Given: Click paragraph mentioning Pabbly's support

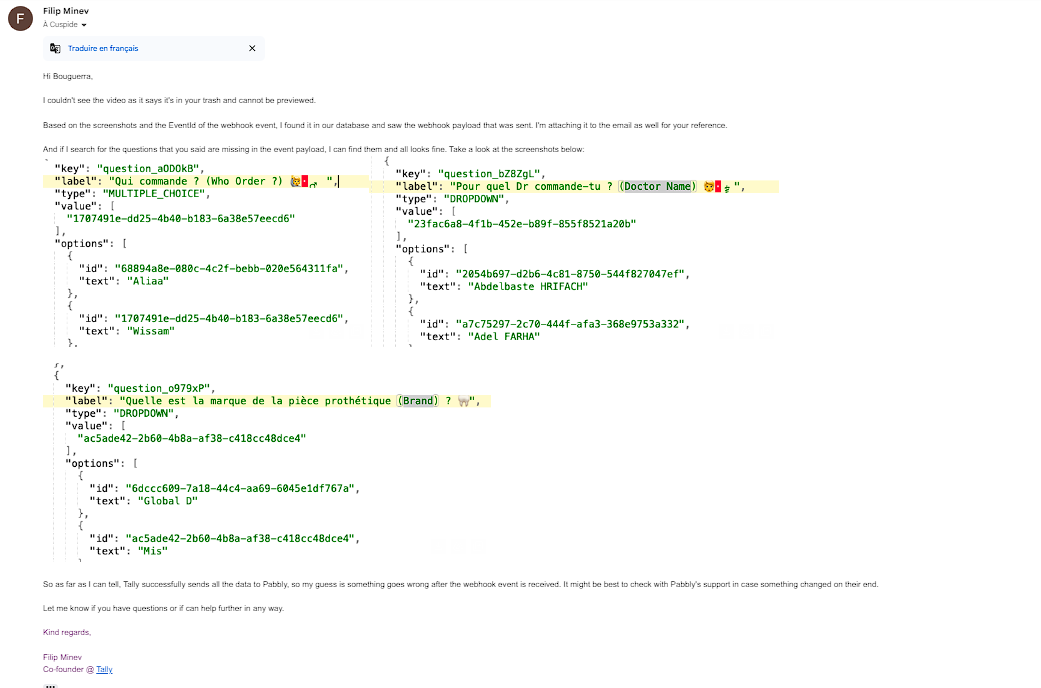Looking at the screenshot, I should [x=461, y=584].
